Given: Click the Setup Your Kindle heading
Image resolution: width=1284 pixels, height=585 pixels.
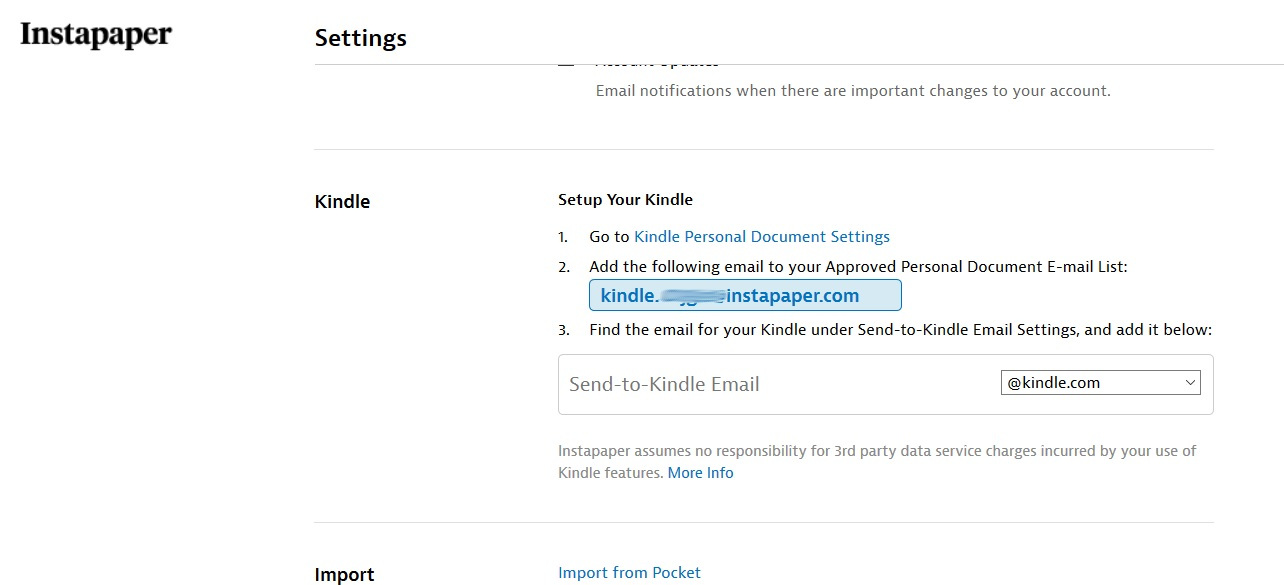Looking at the screenshot, I should 625,200.
